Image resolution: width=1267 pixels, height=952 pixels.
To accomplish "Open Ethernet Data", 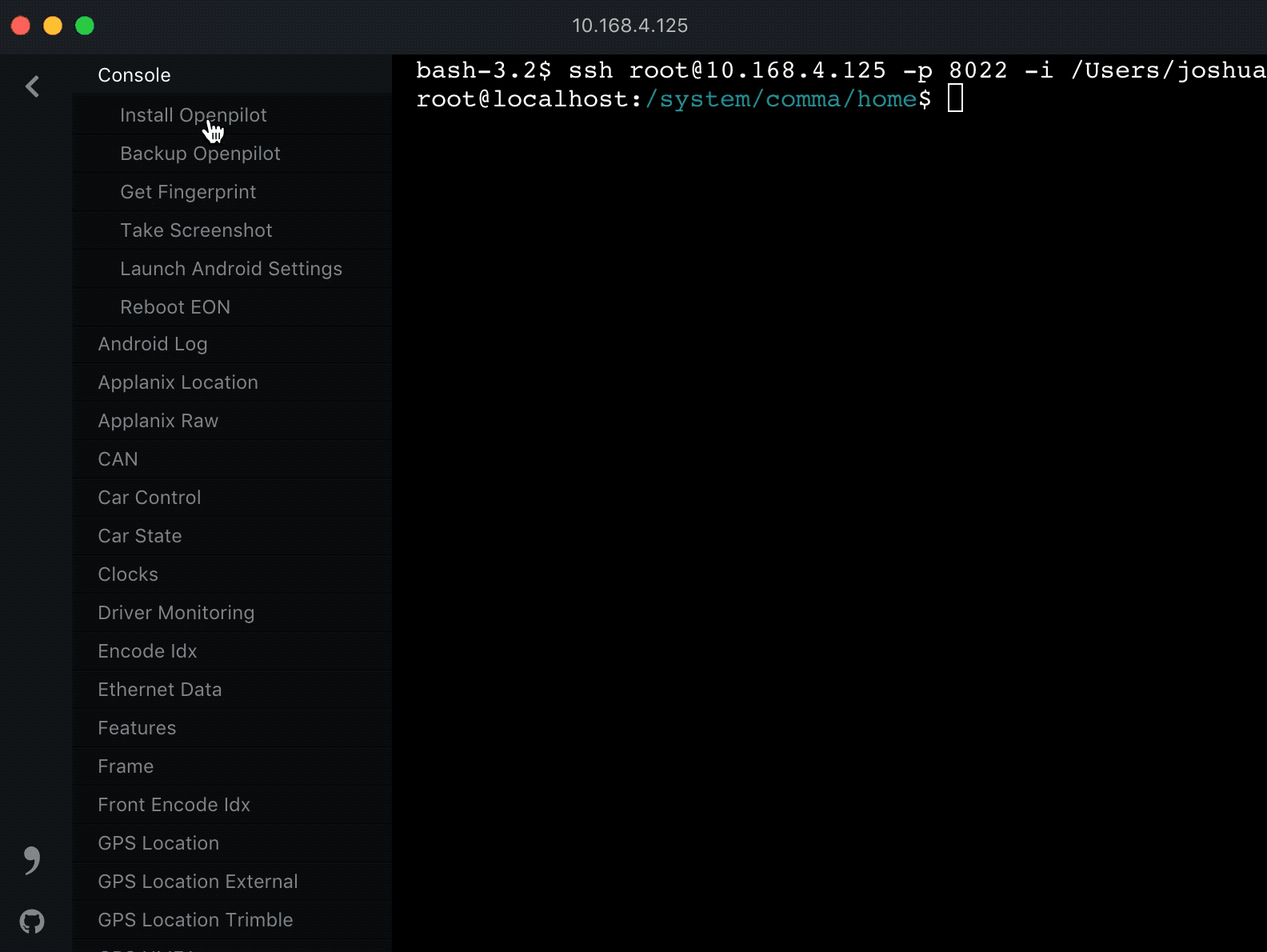I will (x=232, y=690).
